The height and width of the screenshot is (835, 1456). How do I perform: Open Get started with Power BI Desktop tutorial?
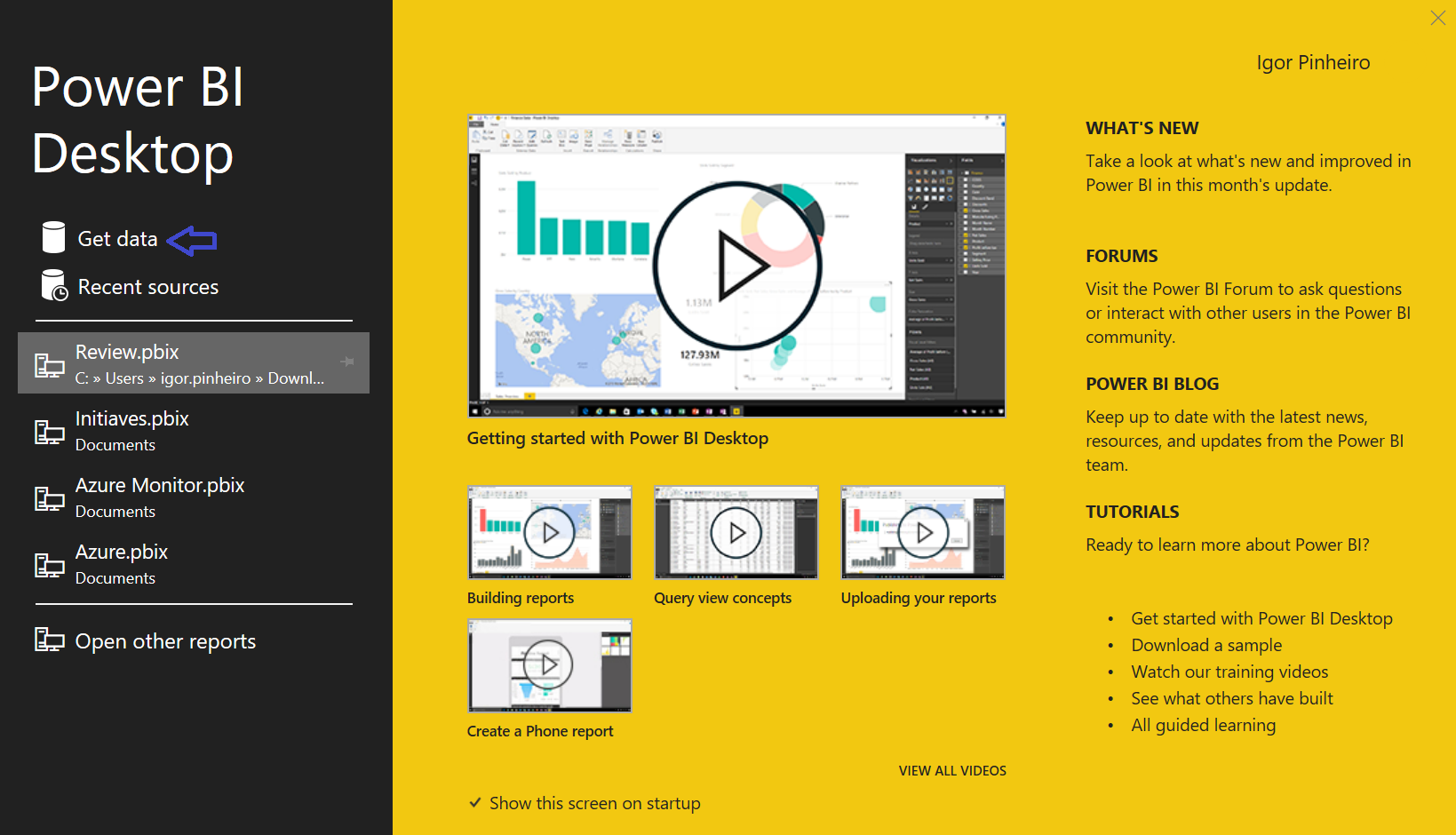click(x=1261, y=618)
